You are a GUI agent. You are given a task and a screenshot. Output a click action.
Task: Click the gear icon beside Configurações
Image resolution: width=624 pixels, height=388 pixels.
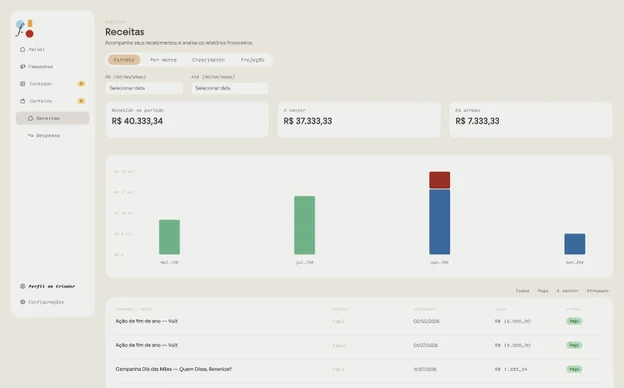coord(22,302)
